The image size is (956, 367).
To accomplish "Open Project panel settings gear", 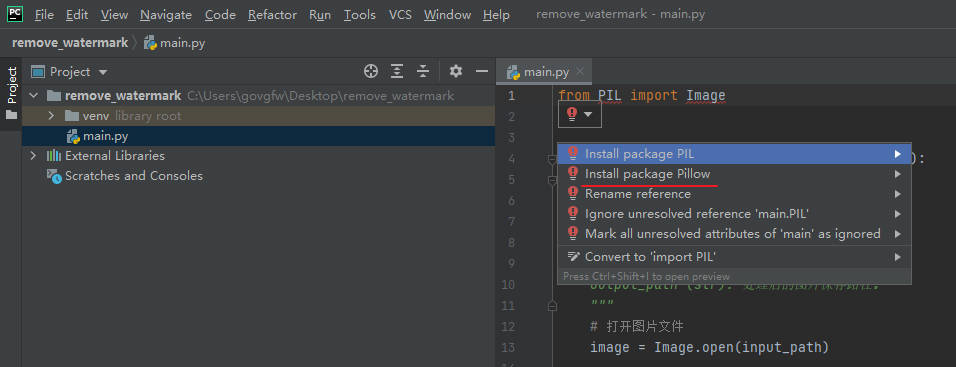I will (x=455, y=71).
